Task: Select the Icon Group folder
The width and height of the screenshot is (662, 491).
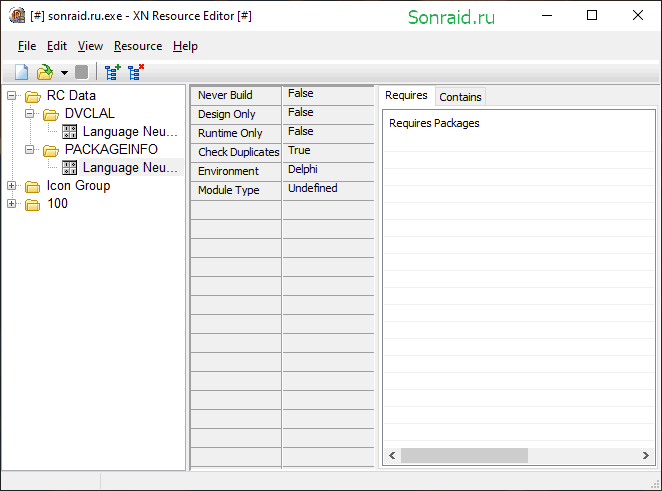Action: [79, 185]
